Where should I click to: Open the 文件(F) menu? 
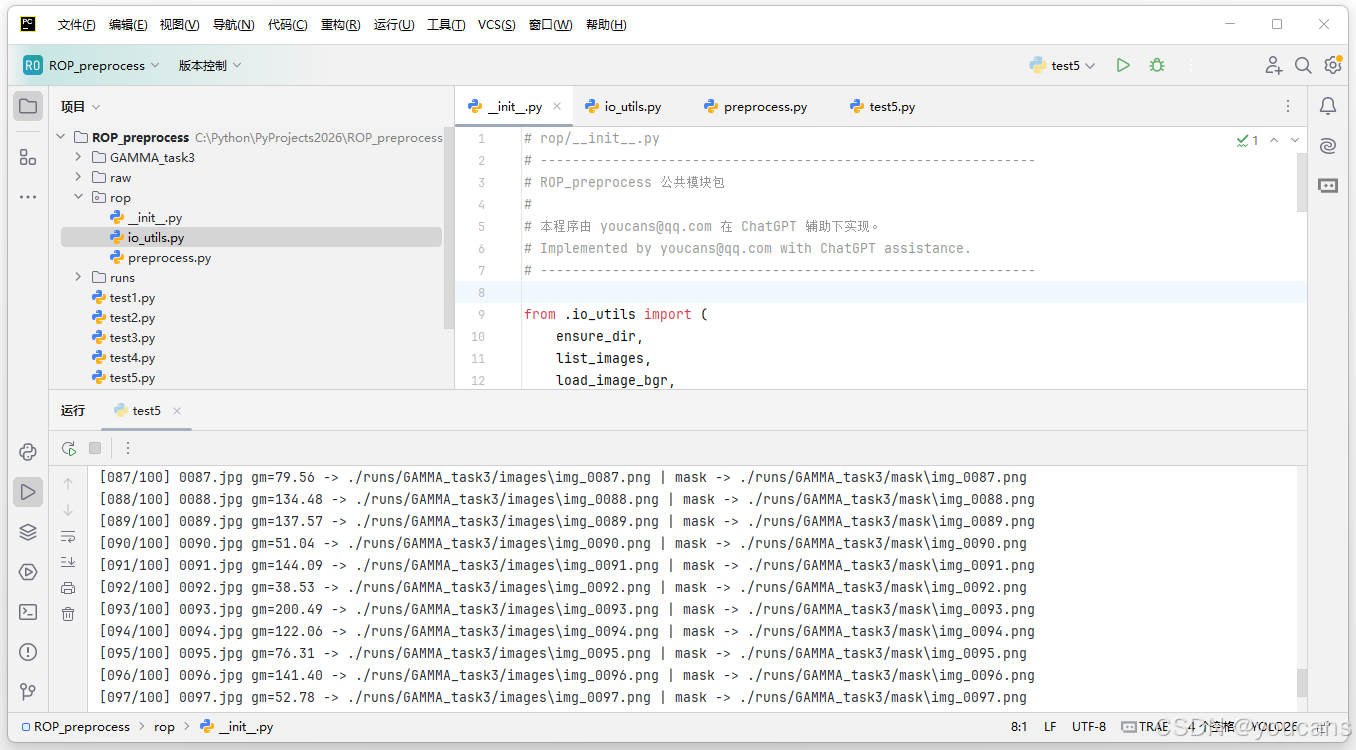tap(77, 24)
